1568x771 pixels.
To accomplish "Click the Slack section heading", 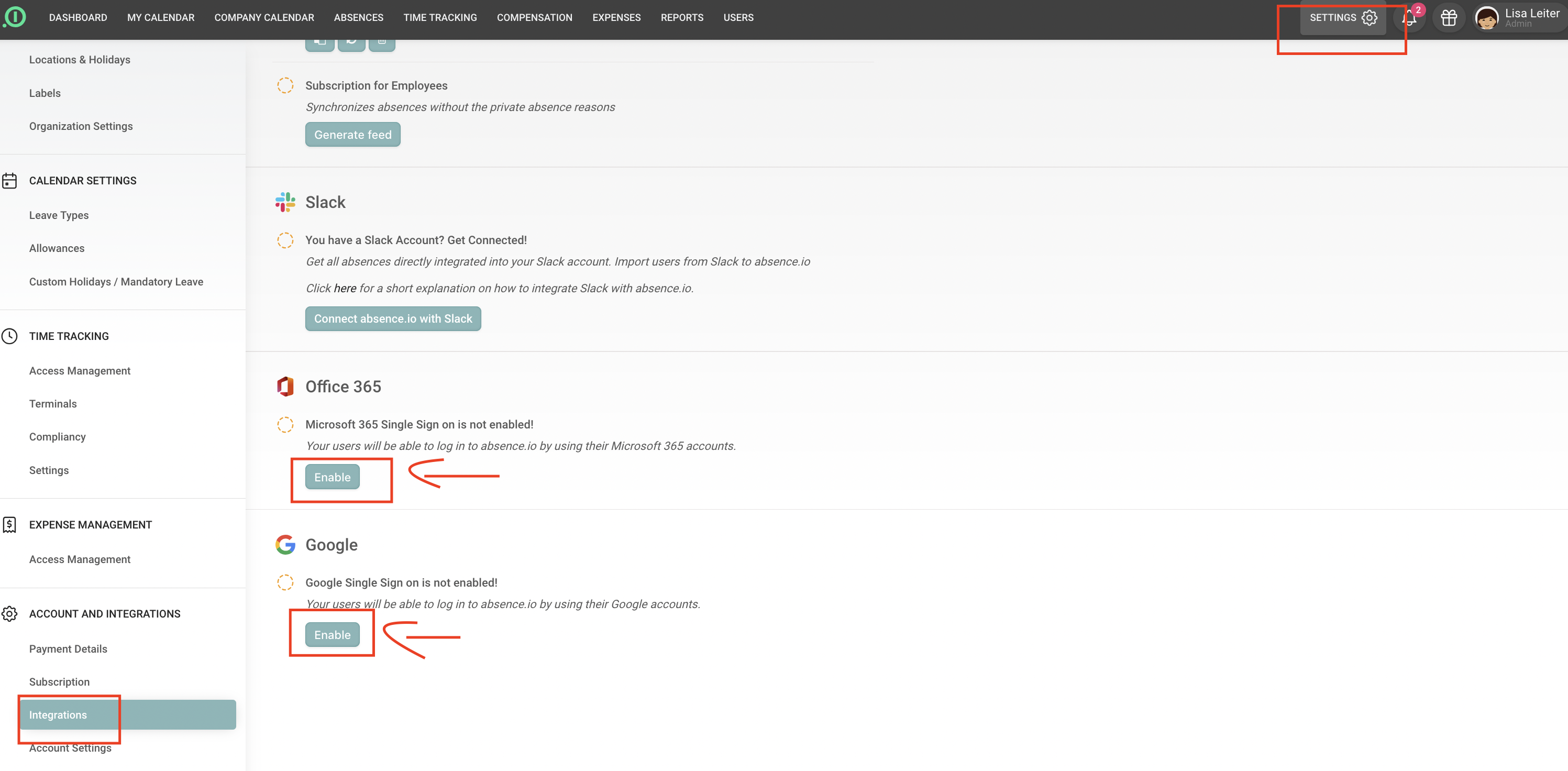I will (325, 202).
